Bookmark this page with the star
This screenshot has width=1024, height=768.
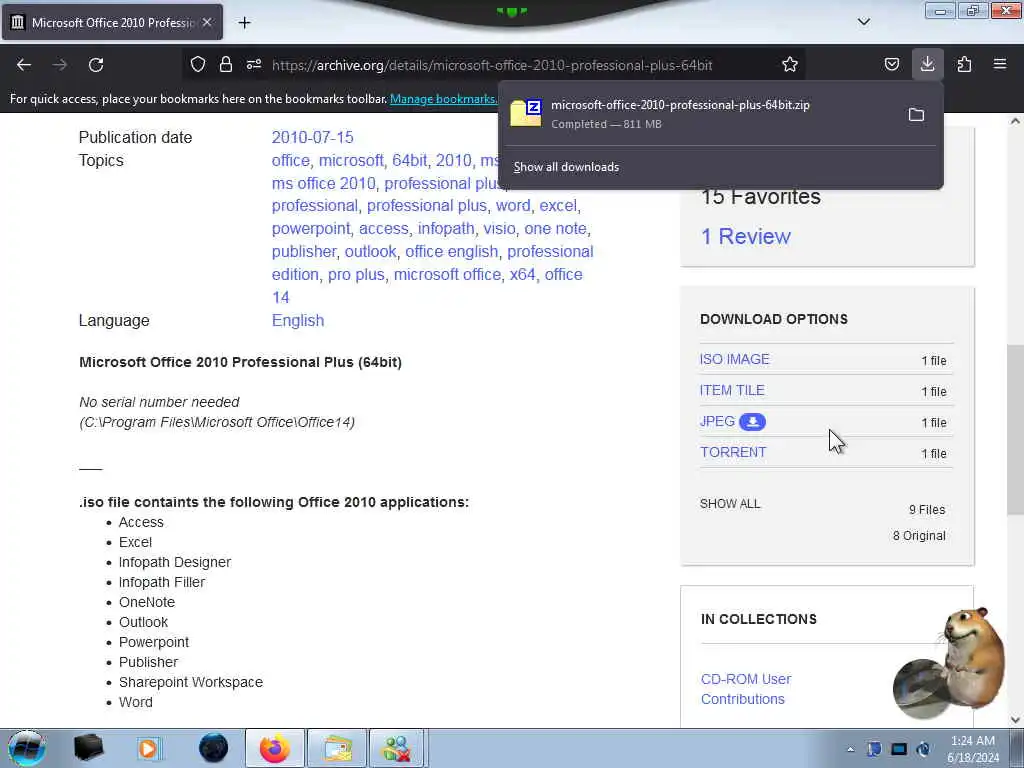tap(790, 64)
